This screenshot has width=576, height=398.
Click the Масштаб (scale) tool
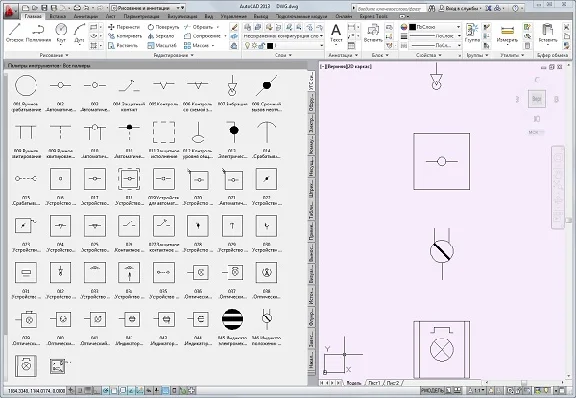162,45
